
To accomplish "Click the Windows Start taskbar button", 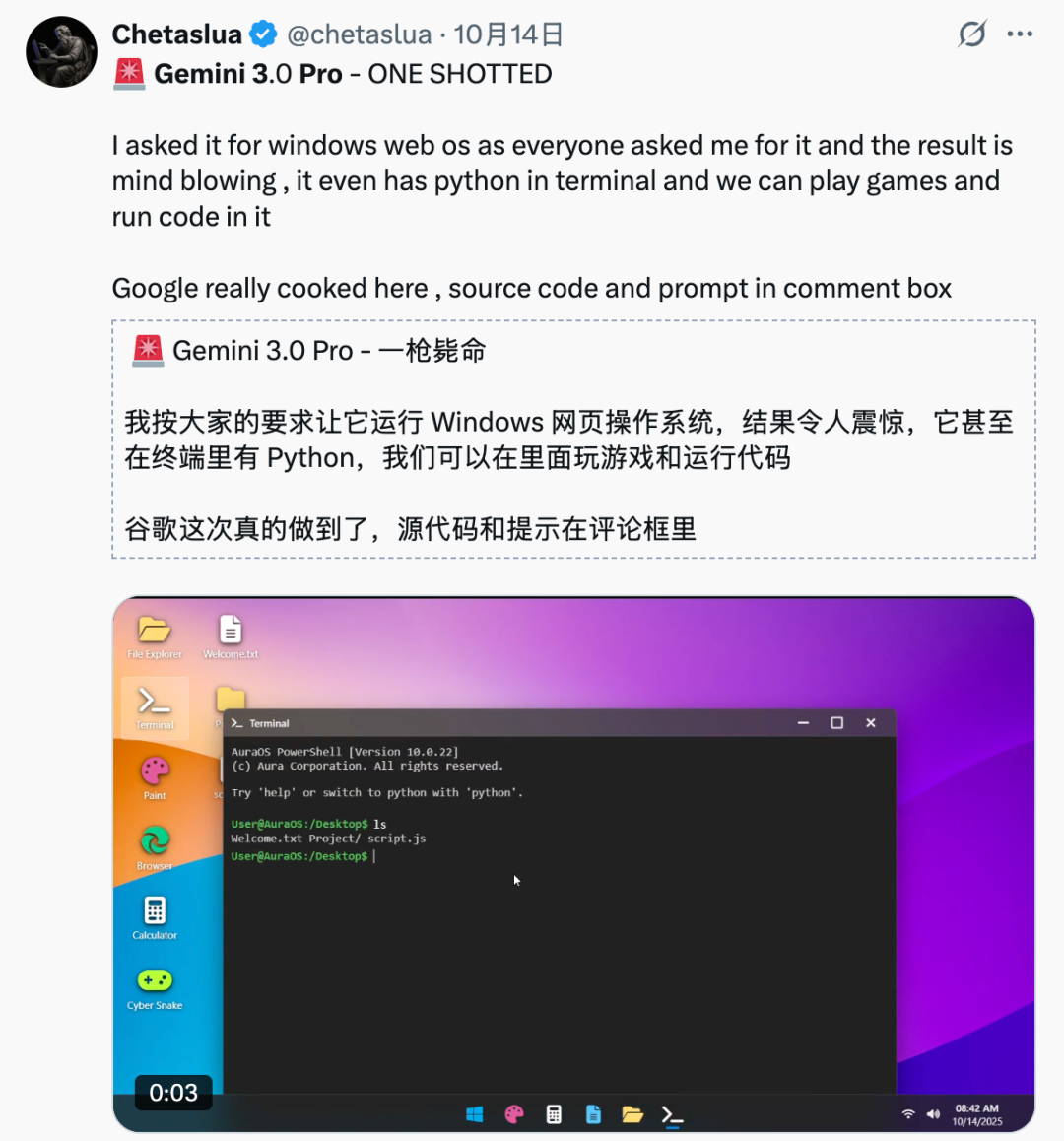I will (x=475, y=1114).
